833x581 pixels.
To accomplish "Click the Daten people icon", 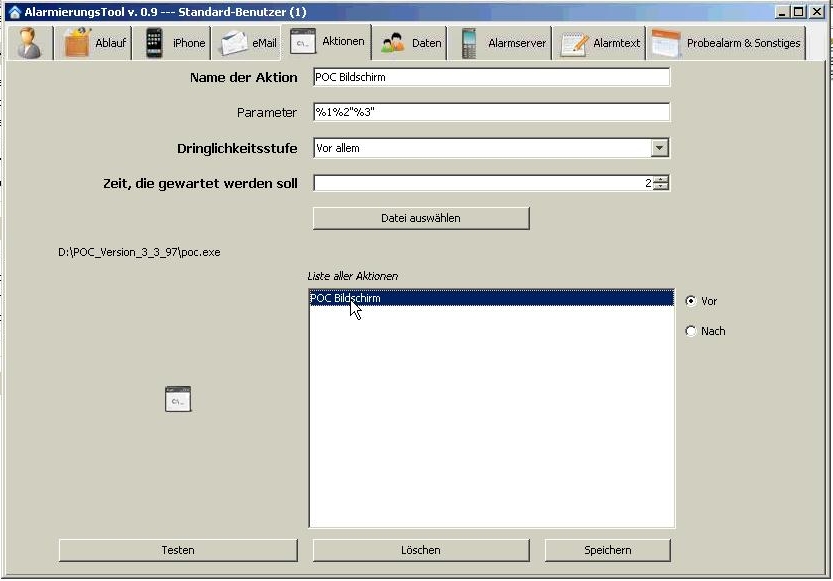I will pos(393,43).
